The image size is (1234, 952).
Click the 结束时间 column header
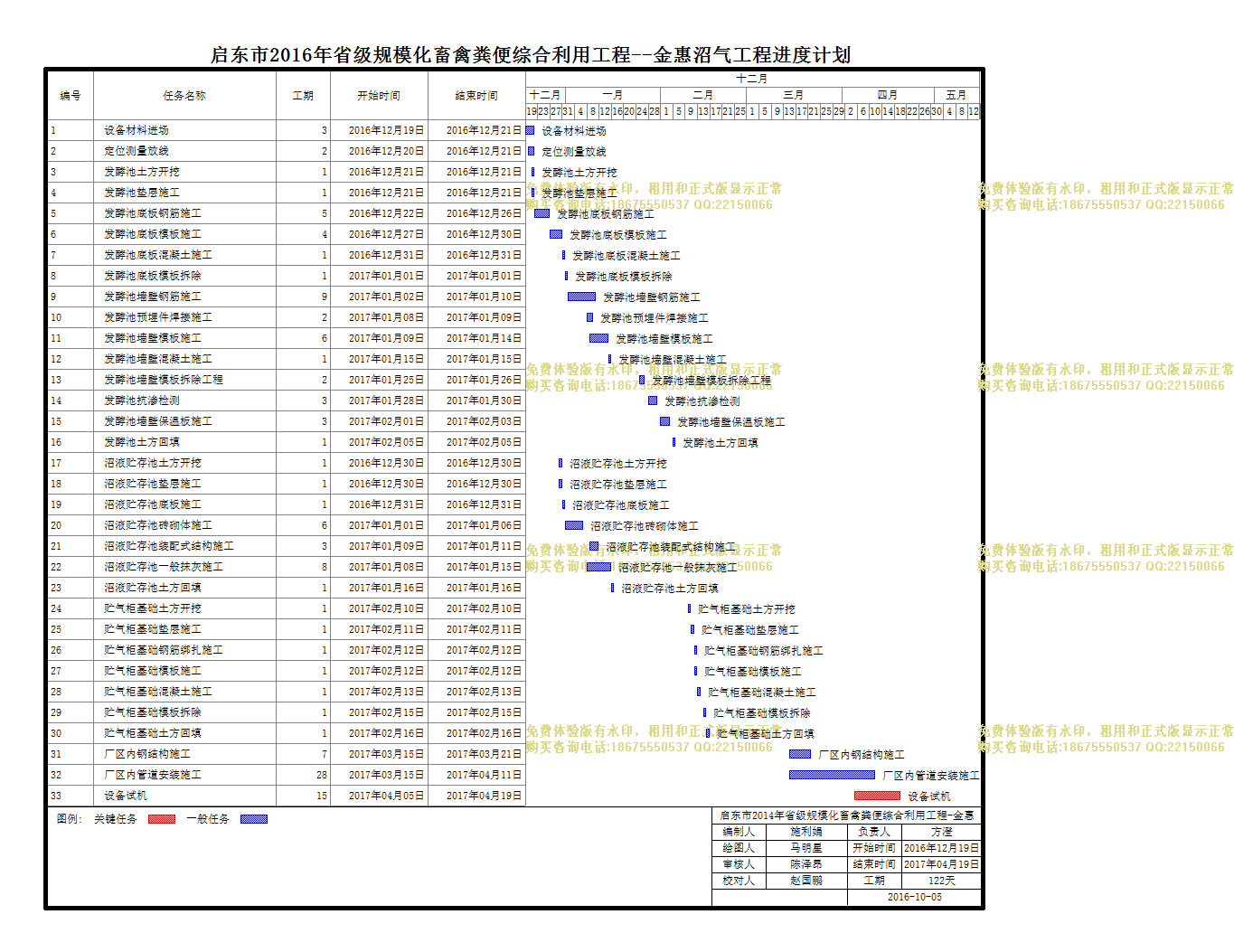(x=476, y=96)
